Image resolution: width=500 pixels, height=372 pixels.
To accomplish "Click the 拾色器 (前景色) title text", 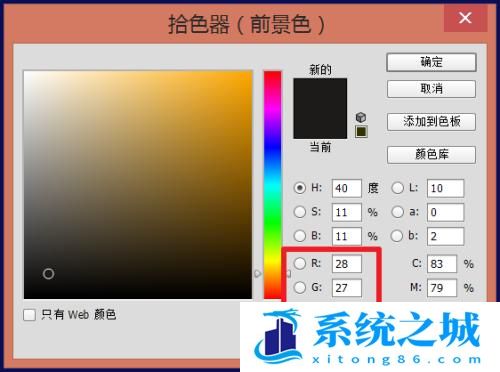I will click(246, 24).
